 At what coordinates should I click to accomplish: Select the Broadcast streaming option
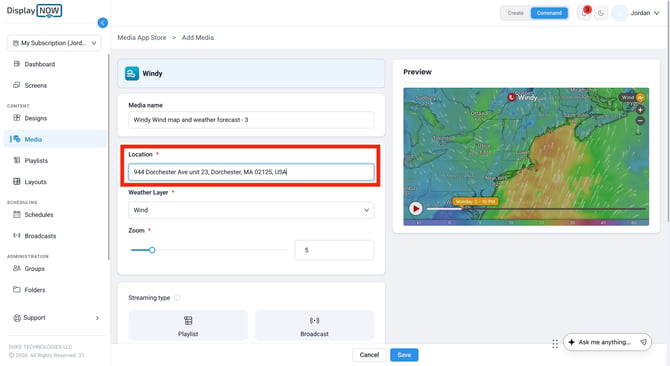pyautogui.click(x=314, y=326)
